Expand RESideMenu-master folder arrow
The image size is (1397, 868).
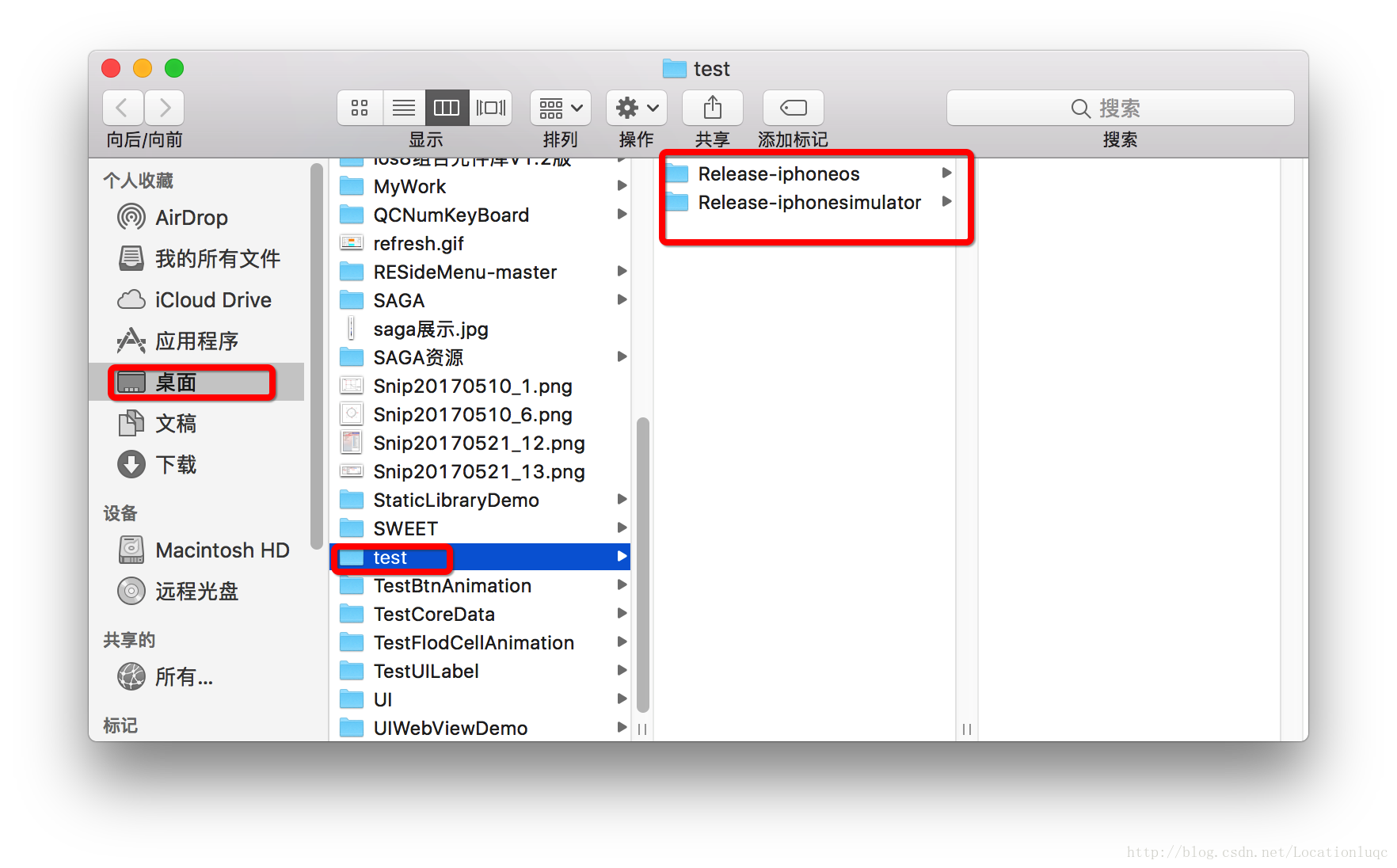click(622, 272)
